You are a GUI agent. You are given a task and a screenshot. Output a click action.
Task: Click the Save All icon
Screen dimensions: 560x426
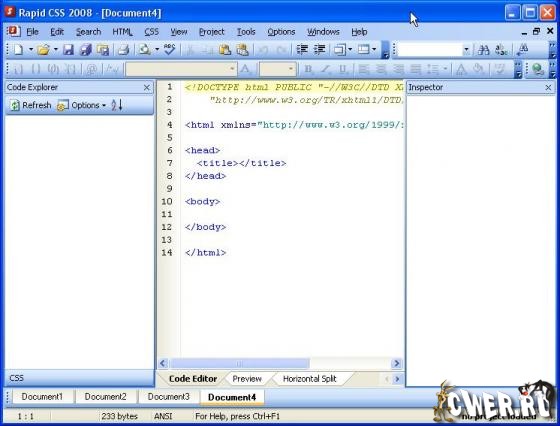[x=86, y=50]
